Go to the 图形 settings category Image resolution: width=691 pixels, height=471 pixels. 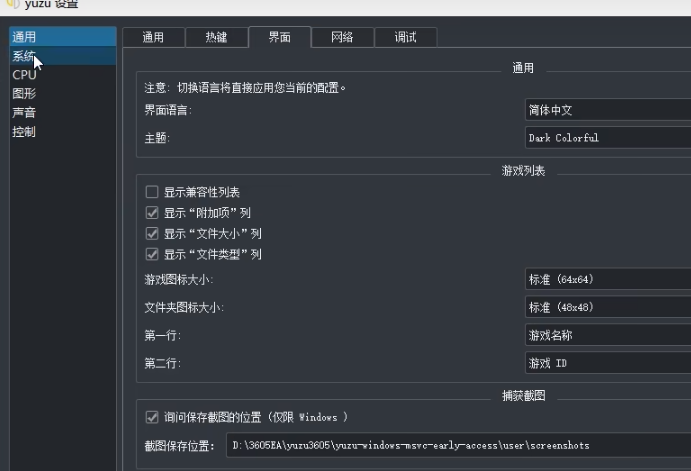[24, 94]
